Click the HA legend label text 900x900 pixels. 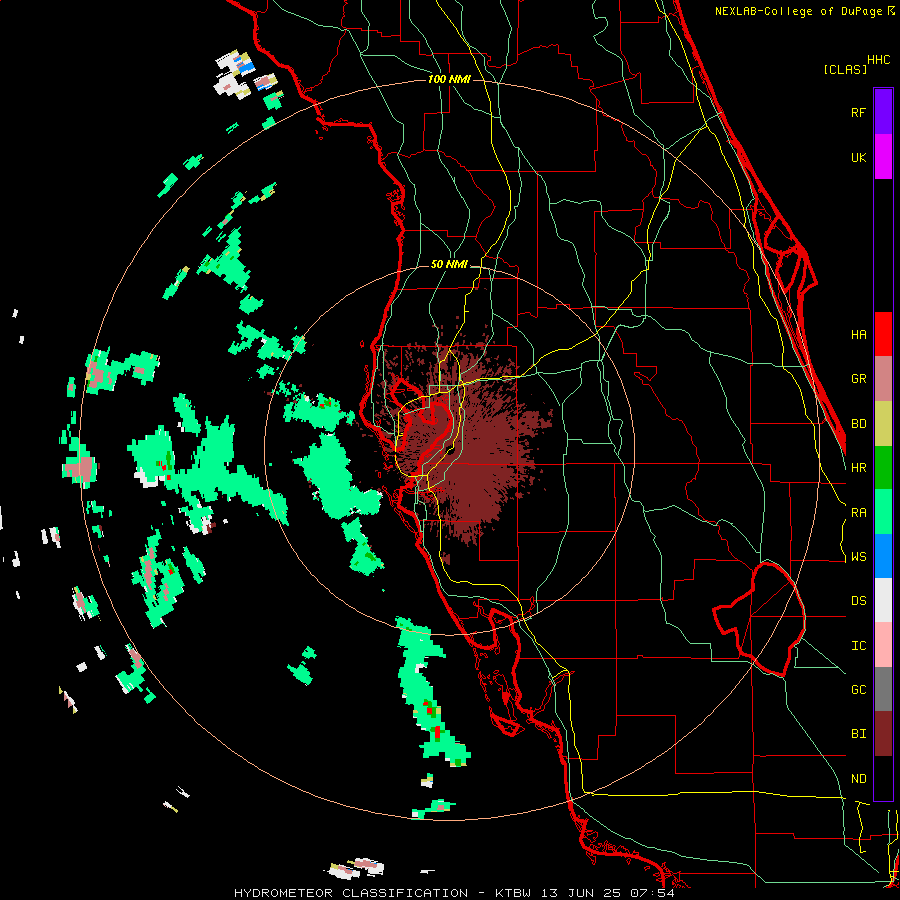(858, 334)
